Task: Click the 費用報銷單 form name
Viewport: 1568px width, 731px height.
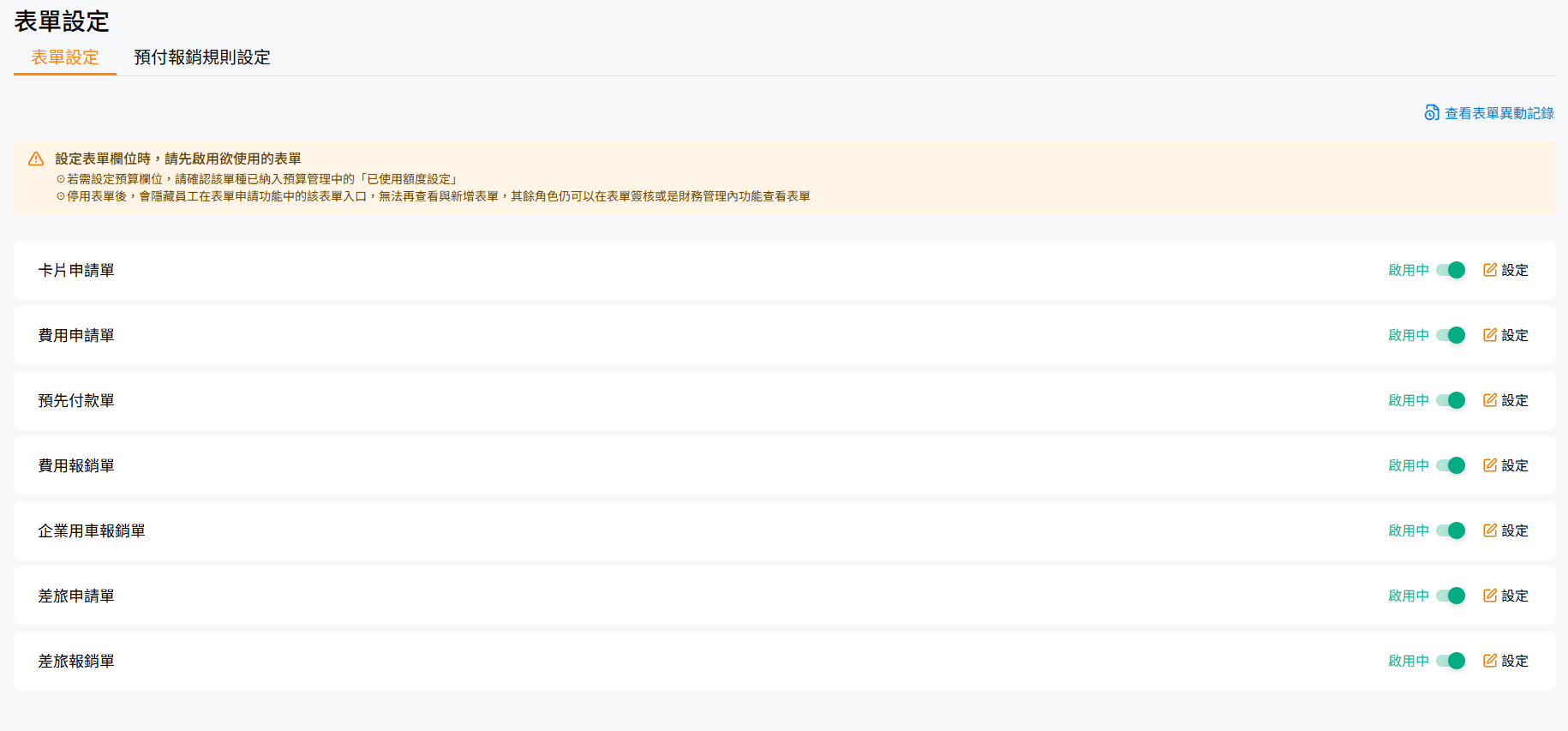Action: coord(76,465)
